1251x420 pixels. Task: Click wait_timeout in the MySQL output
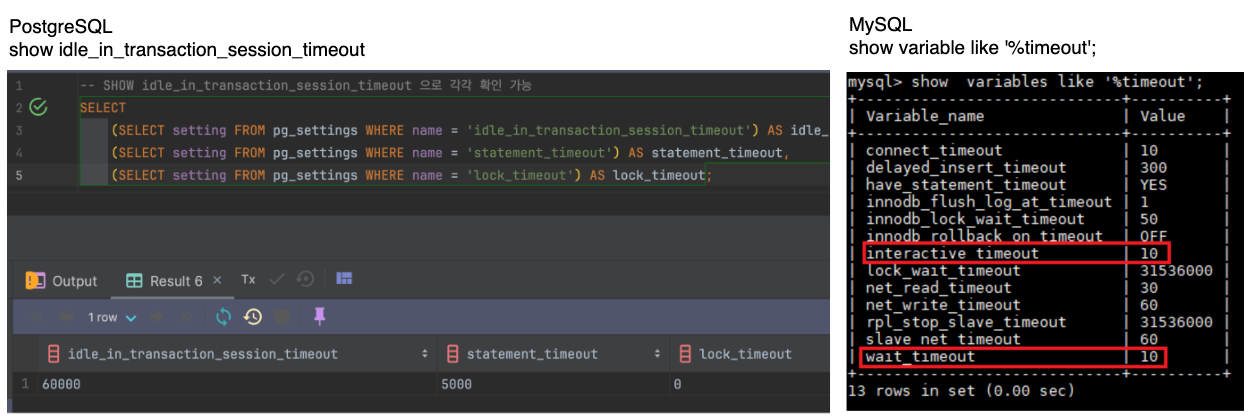(x=920, y=356)
